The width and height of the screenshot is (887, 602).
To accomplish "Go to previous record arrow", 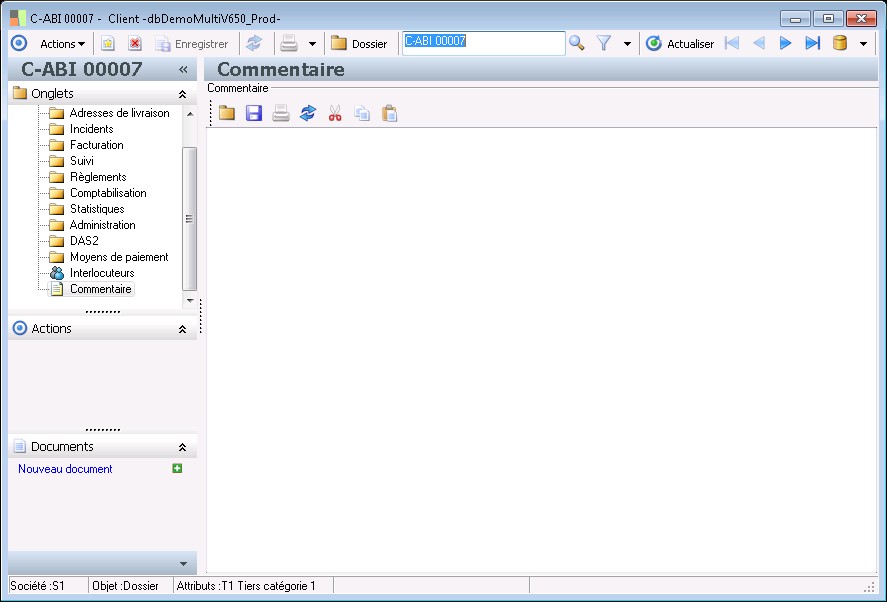I will point(759,43).
